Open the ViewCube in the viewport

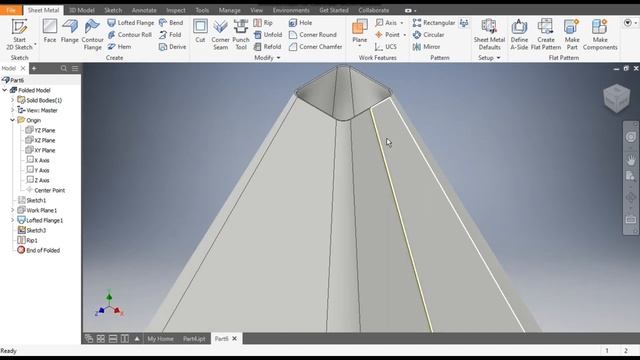click(616, 98)
